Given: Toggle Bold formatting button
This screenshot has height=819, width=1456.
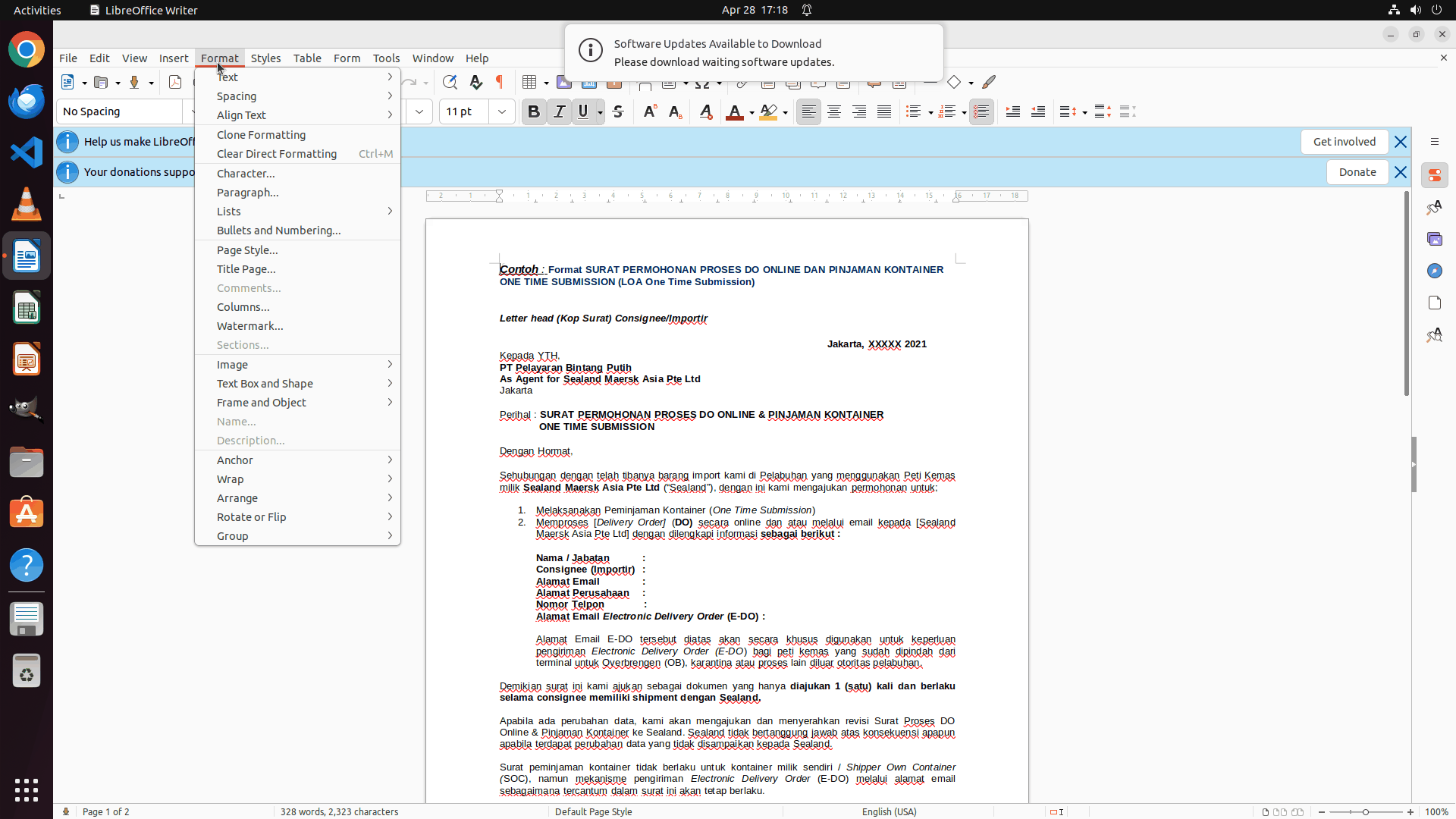Looking at the screenshot, I should tap(534, 111).
